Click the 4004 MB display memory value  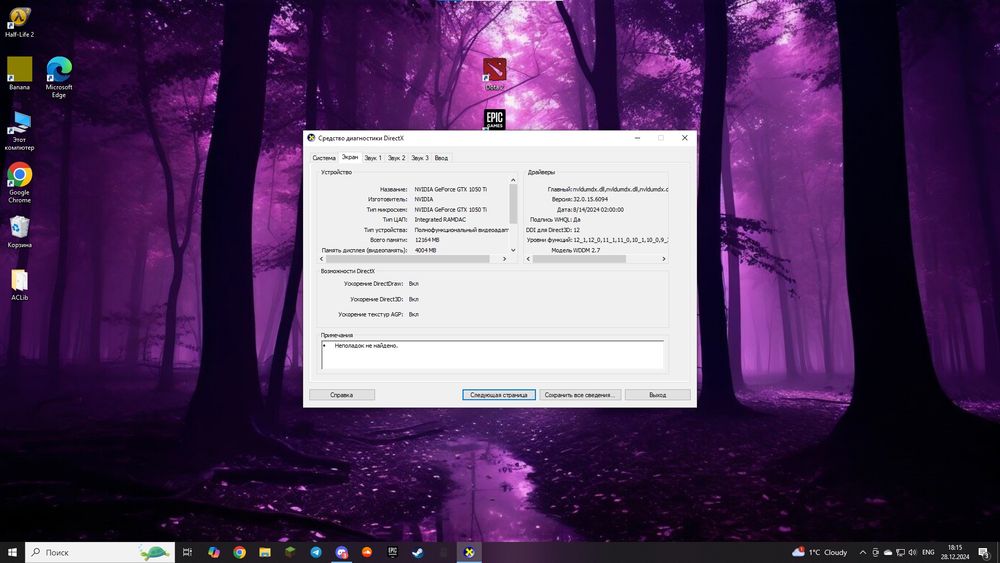(425, 250)
